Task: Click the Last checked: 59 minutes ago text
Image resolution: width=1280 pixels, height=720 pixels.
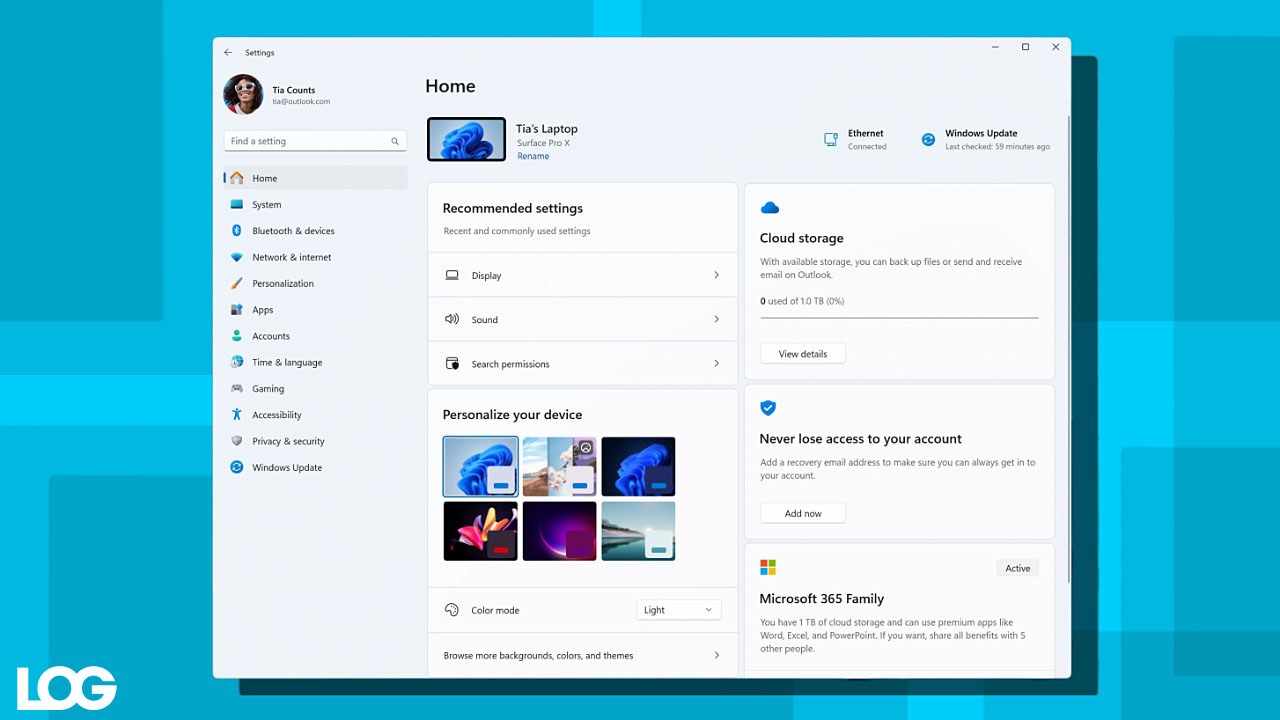Action: tap(998, 147)
